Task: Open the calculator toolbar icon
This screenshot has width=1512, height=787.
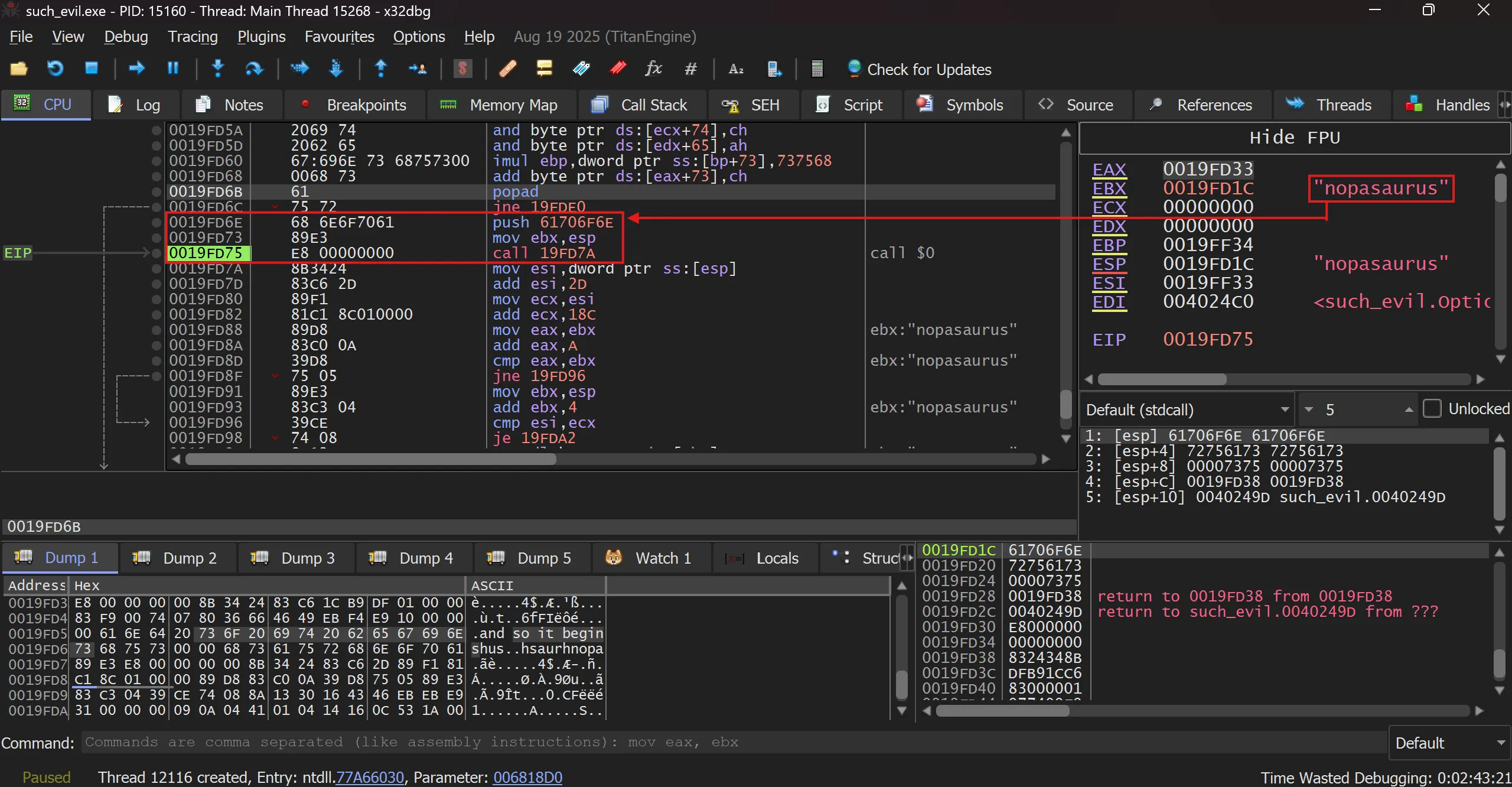Action: 817,69
